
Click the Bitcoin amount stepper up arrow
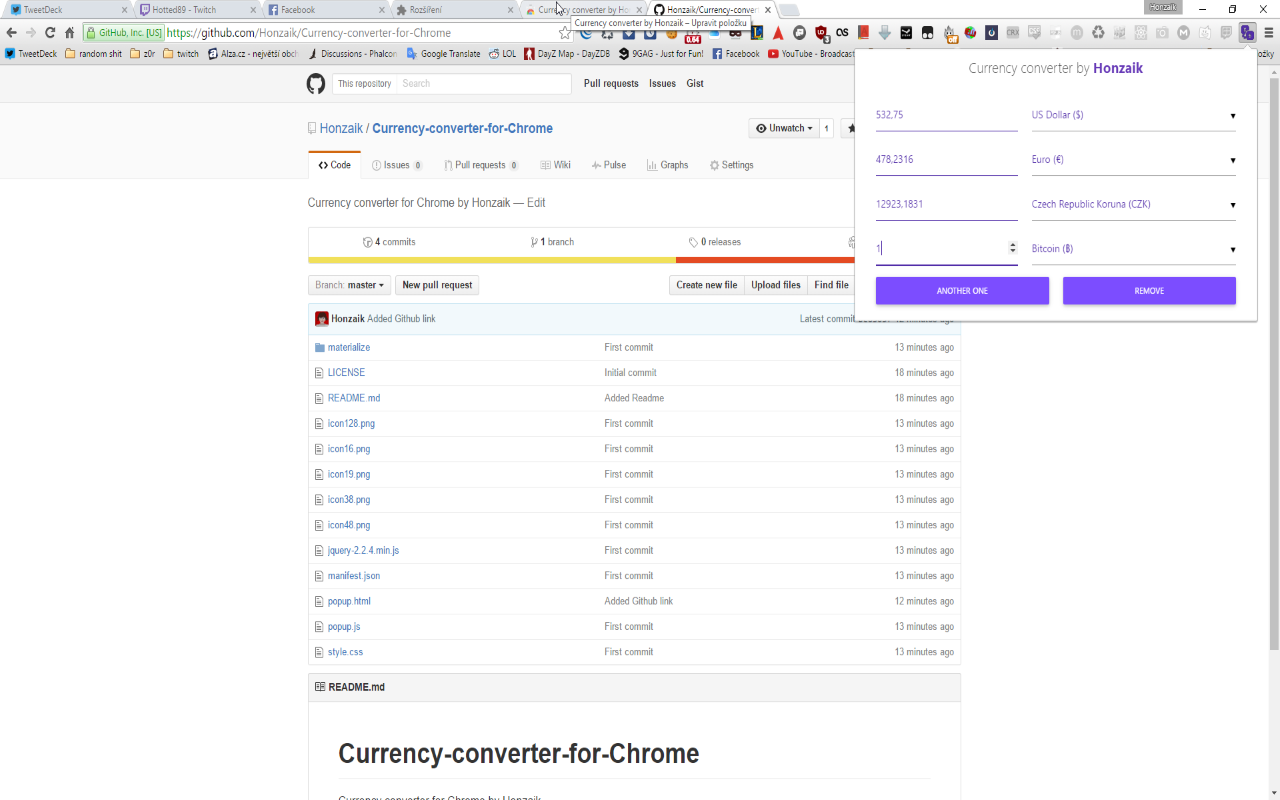[1012, 244]
